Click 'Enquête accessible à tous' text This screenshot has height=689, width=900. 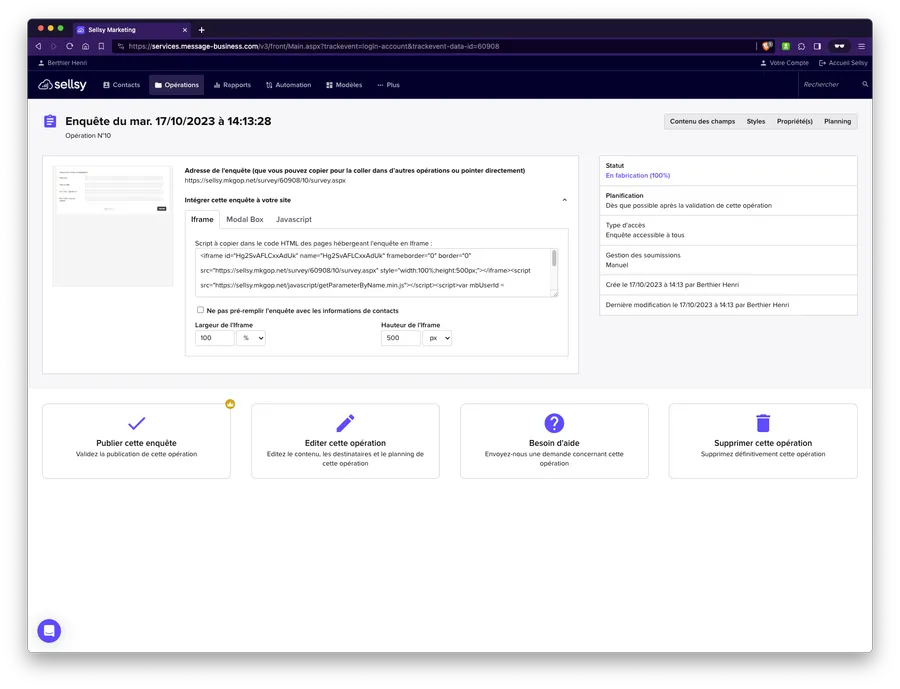tap(645, 235)
